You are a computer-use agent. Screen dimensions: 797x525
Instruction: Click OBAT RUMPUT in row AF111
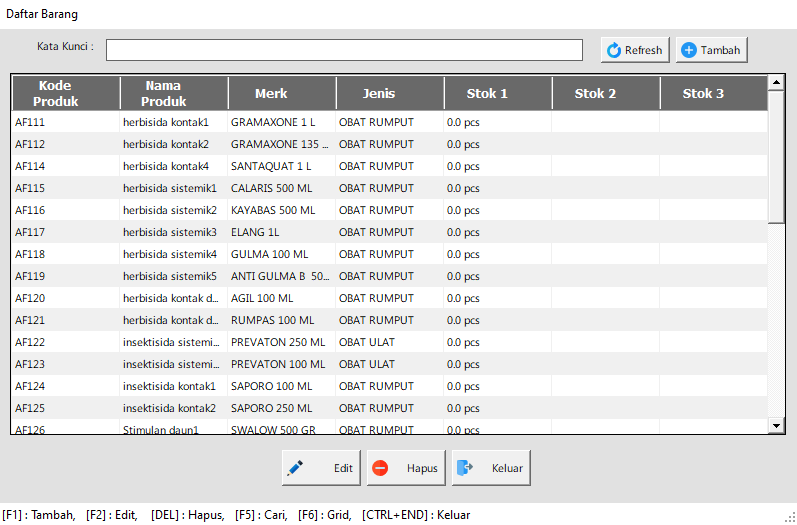point(389,122)
